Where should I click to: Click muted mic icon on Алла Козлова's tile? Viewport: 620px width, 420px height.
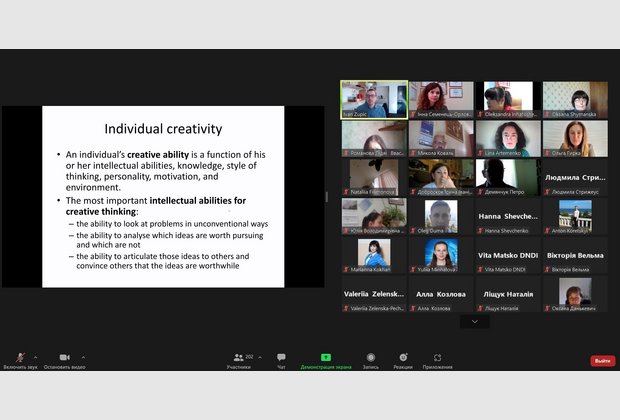412,309
